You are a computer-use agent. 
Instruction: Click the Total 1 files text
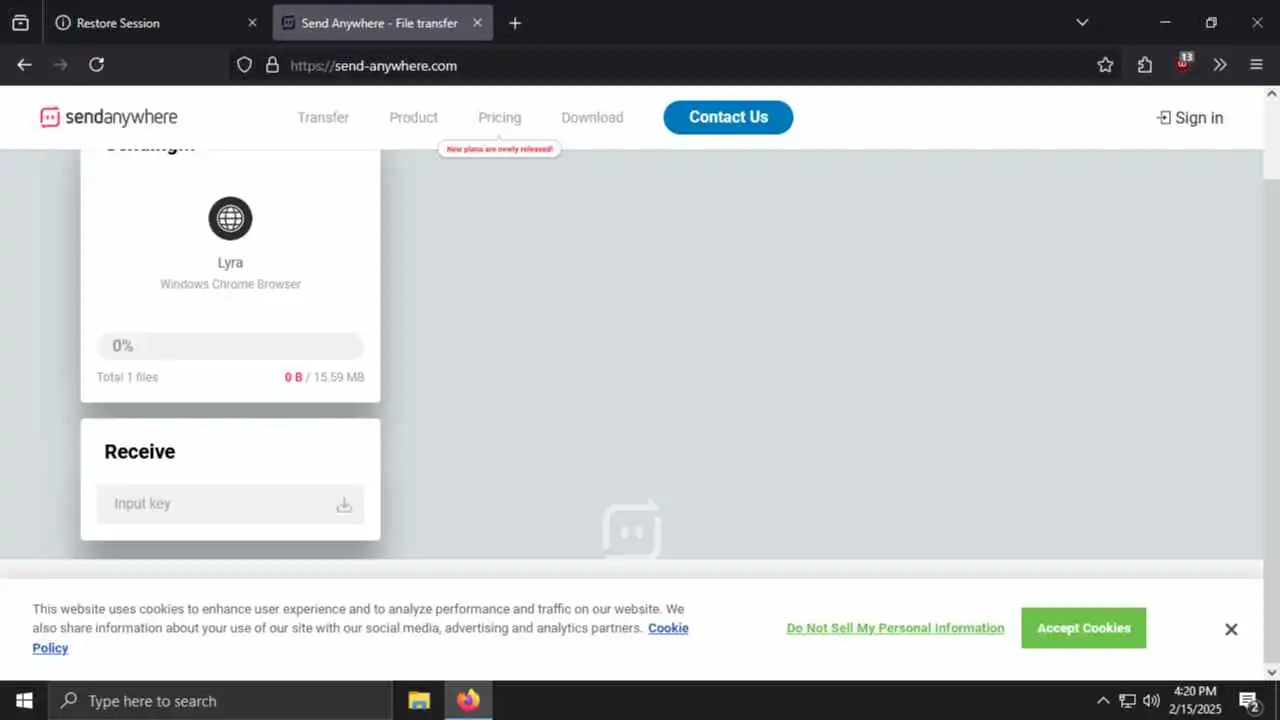pyautogui.click(x=127, y=377)
